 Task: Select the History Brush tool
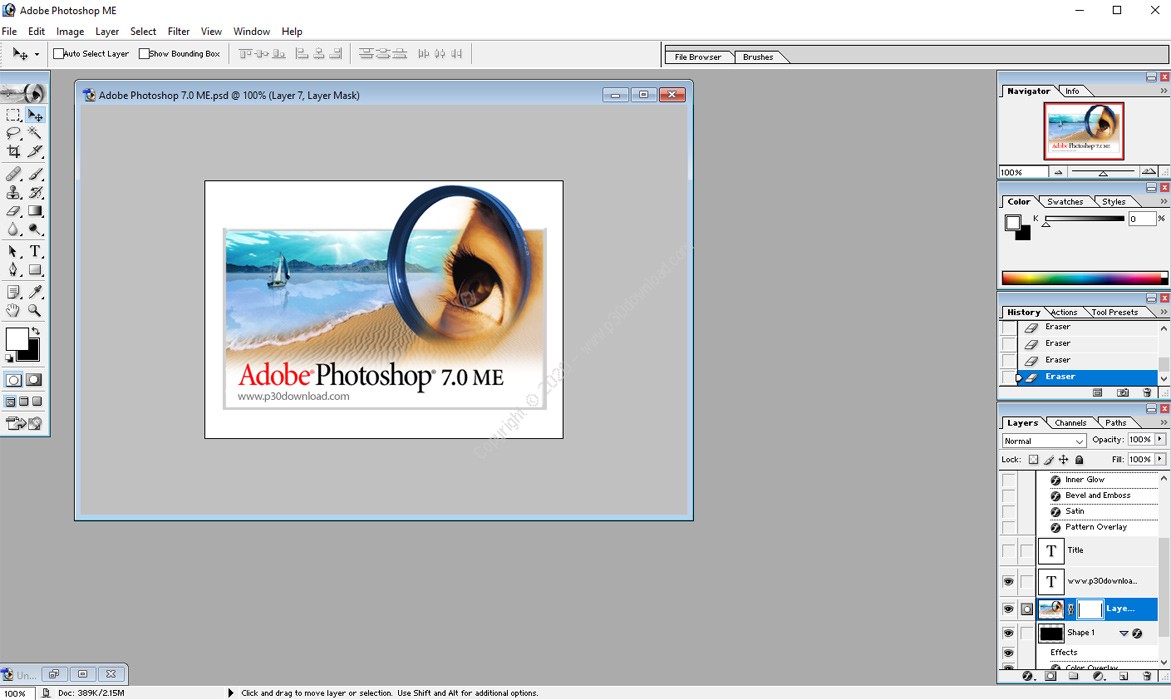tap(35, 193)
